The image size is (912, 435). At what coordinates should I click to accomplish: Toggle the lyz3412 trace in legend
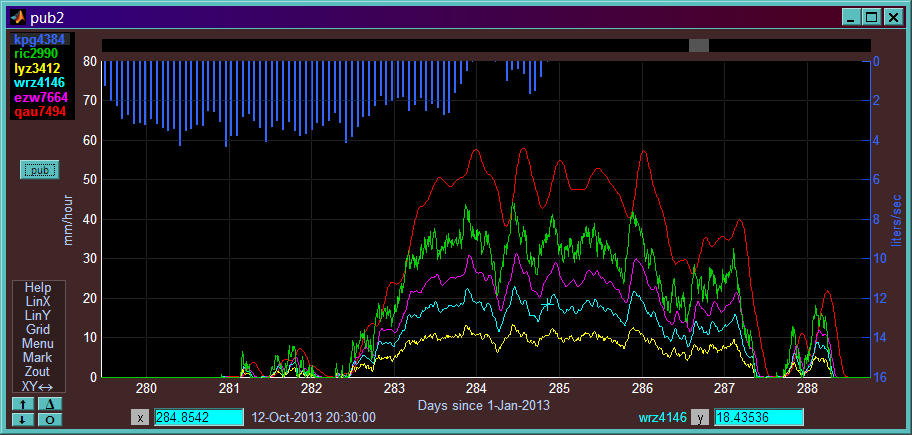(x=37, y=68)
